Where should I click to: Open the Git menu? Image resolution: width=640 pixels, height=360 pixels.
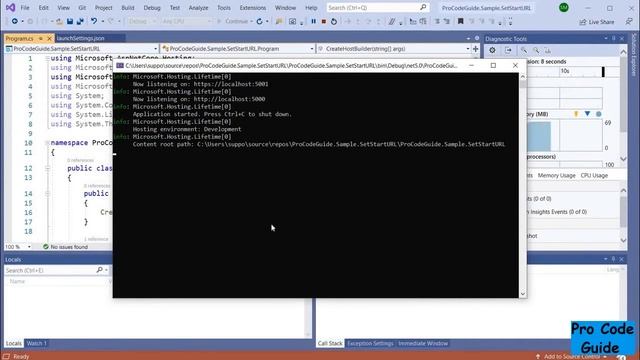click(x=82, y=8)
